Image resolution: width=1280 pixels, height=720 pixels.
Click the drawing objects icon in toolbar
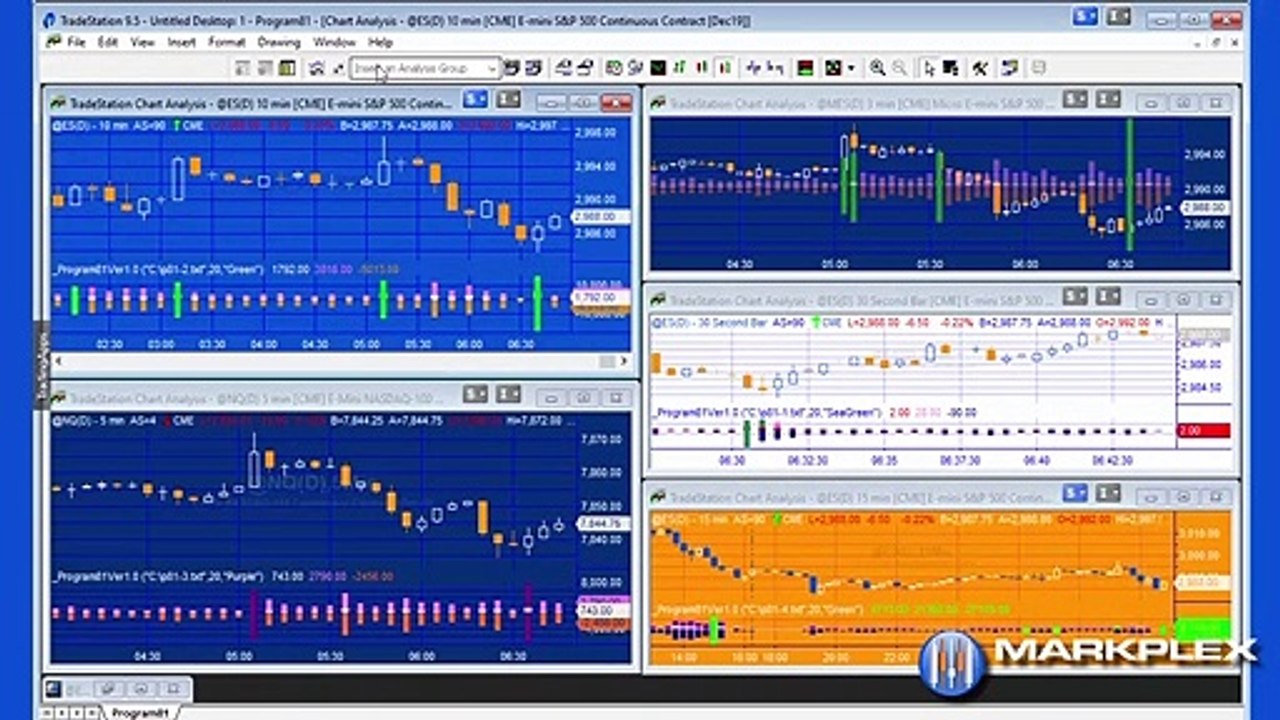pyautogui.click(x=833, y=68)
